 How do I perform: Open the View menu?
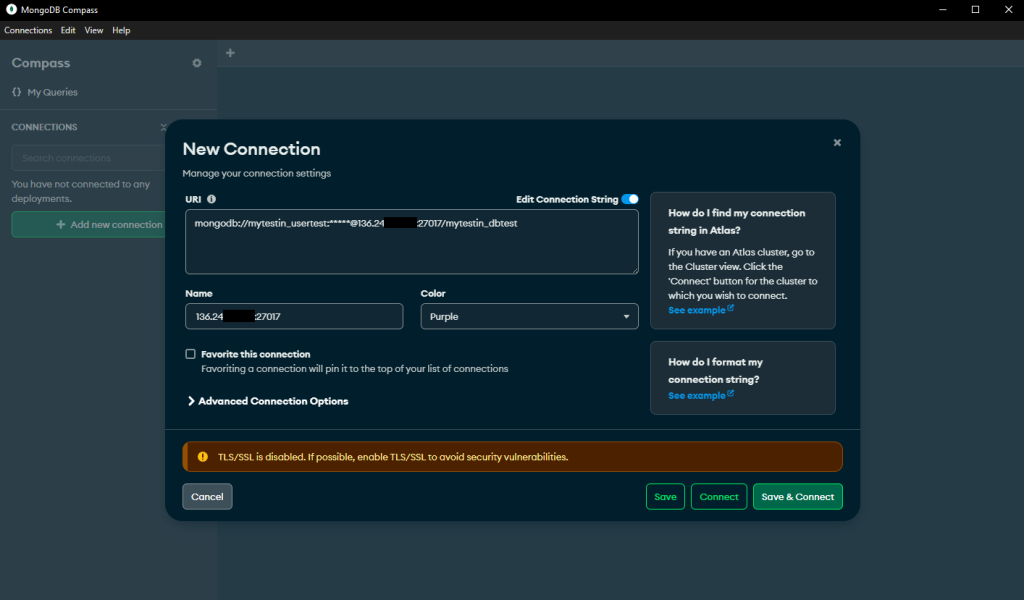(x=94, y=30)
